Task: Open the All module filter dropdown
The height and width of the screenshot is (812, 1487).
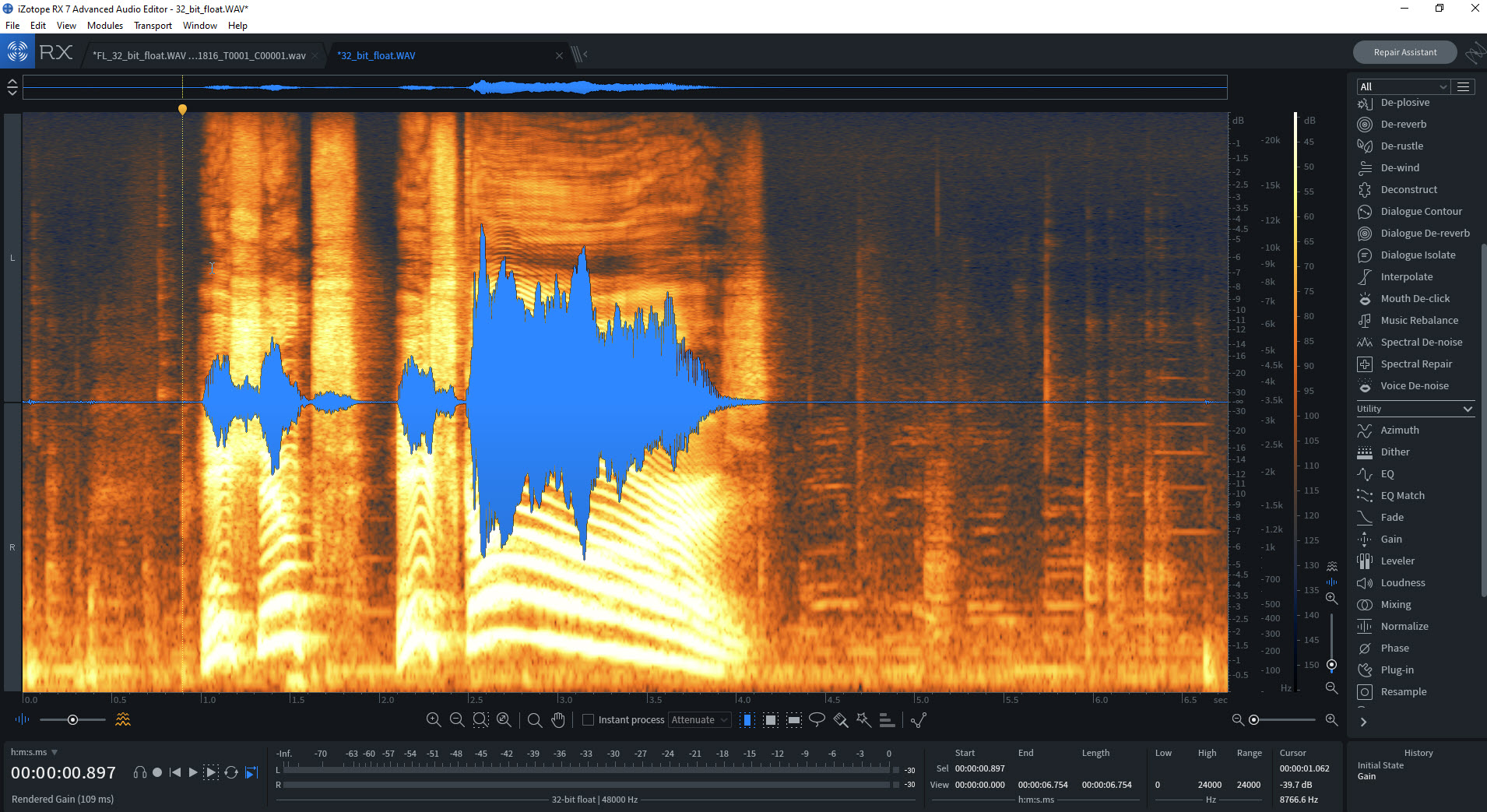Action: click(1403, 86)
